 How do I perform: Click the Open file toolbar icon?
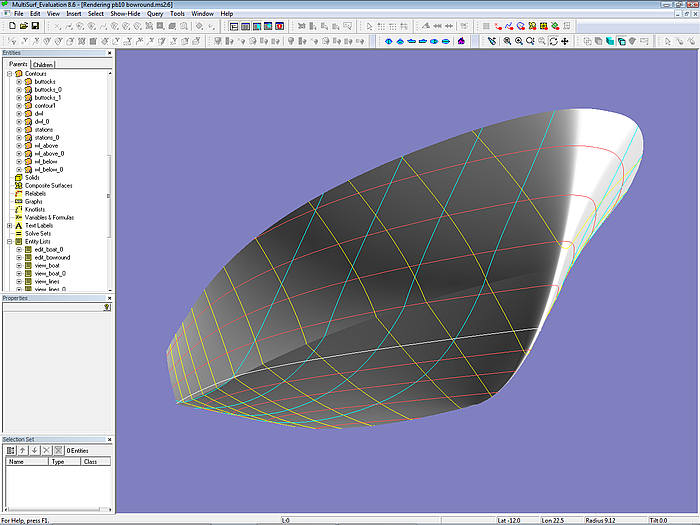(x=23, y=26)
